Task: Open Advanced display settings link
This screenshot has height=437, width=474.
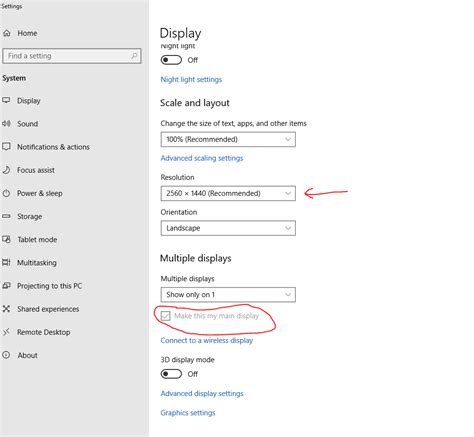Action: tap(202, 393)
